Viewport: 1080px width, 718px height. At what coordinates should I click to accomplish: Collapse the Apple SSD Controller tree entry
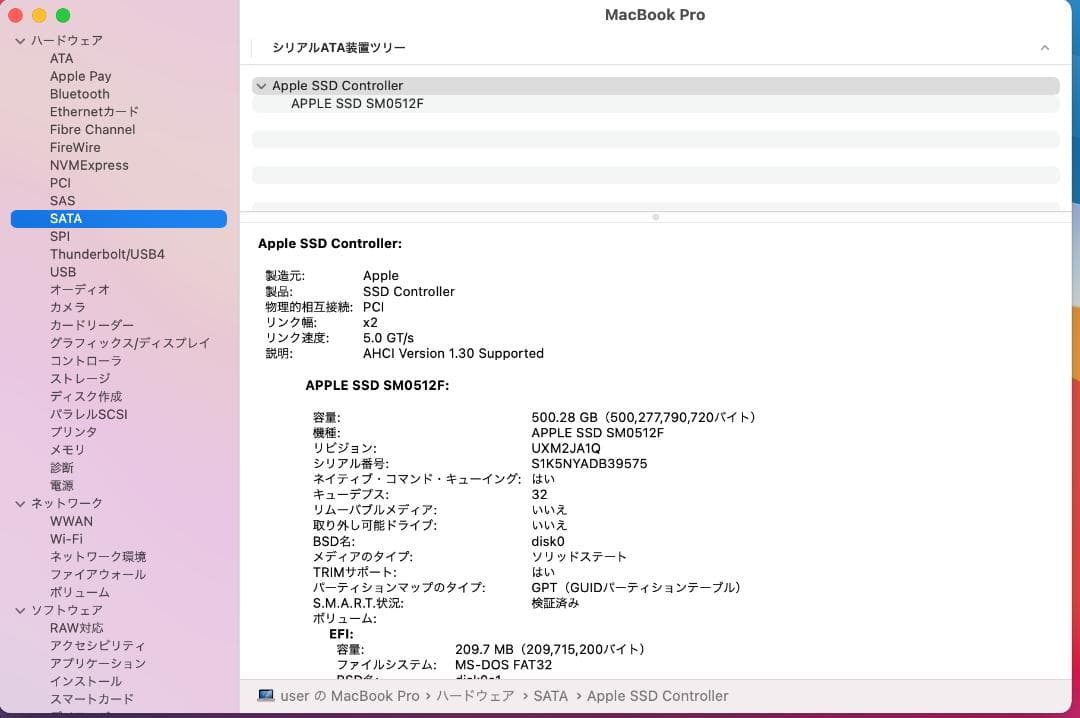[263, 86]
